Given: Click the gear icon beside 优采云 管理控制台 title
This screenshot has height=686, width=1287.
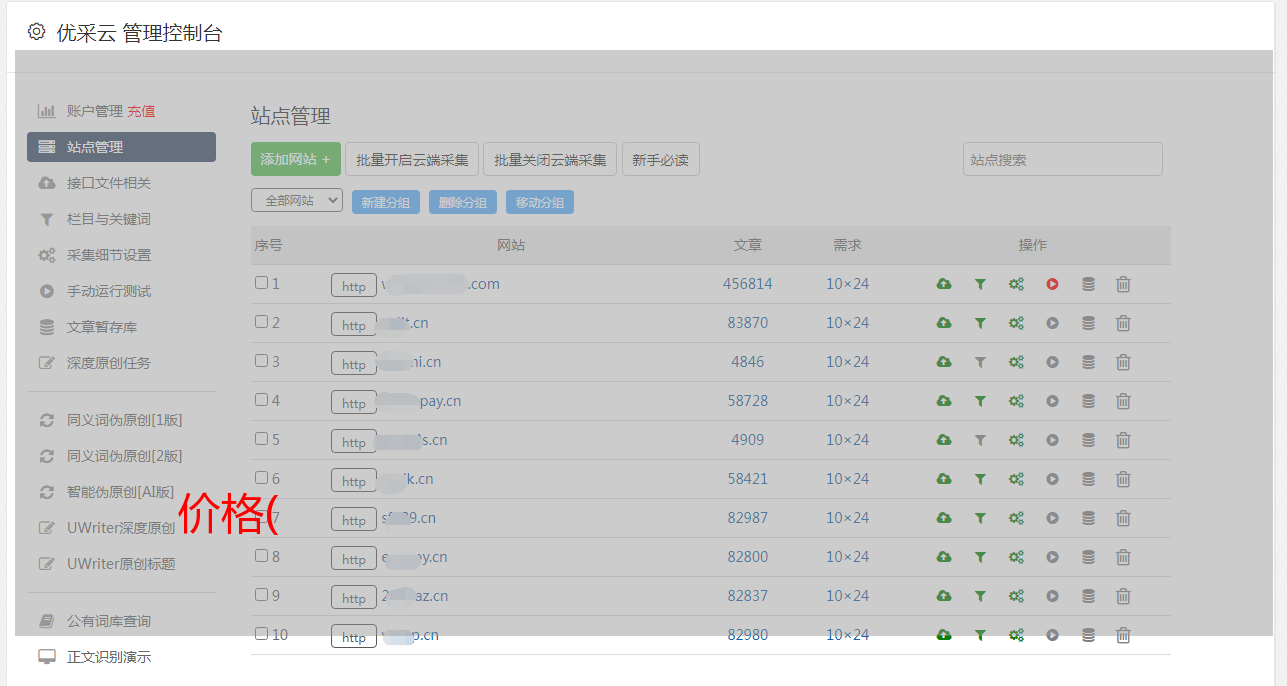Looking at the screenshot, I should 37,32.
